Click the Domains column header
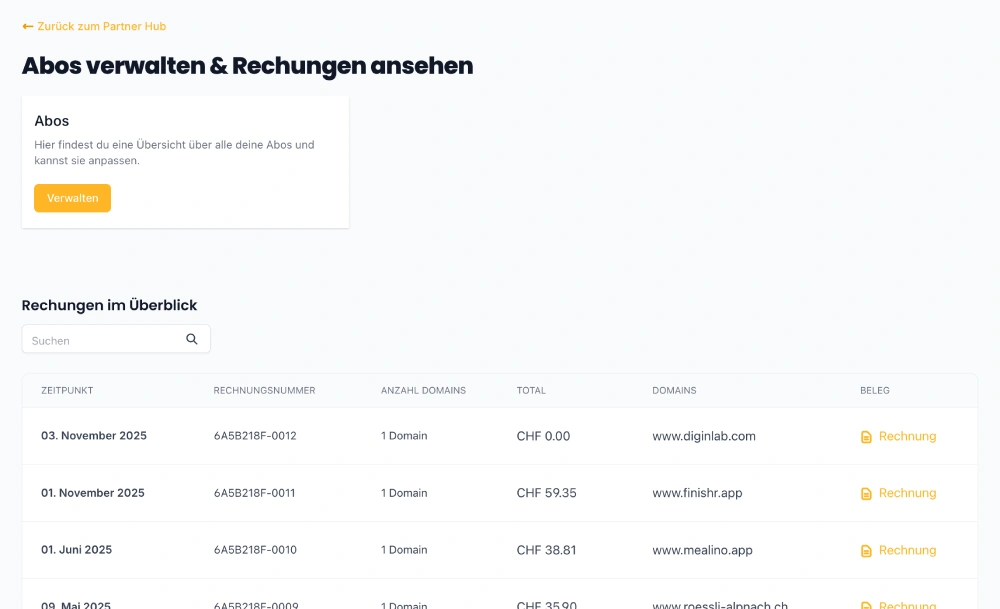1000x609 pixels. tap(674, 391)
